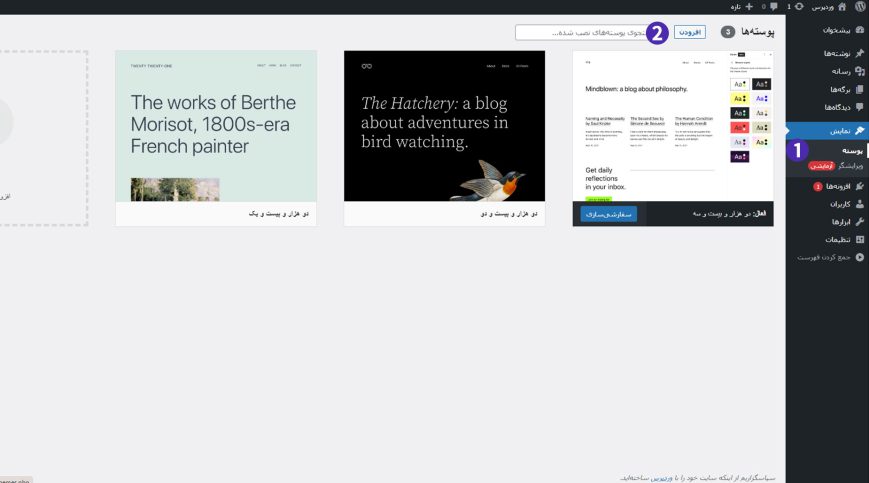Click the installed themes search field
Image resolution: width=869 pixels, height=483 pixels.
[x=580, y=32]
